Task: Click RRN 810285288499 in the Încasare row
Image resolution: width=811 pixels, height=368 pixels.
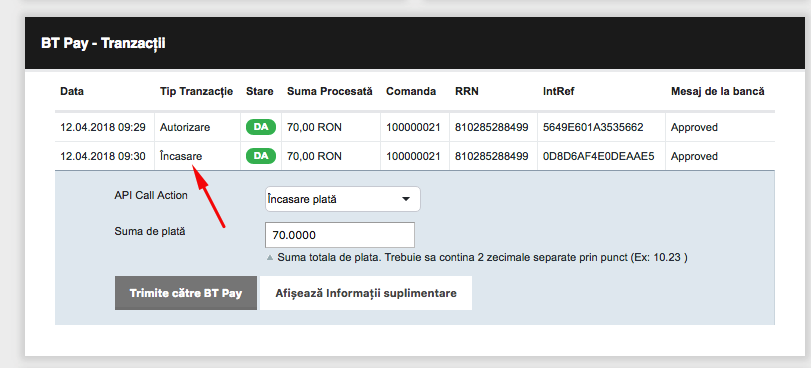Action: (x=492, y=156)
